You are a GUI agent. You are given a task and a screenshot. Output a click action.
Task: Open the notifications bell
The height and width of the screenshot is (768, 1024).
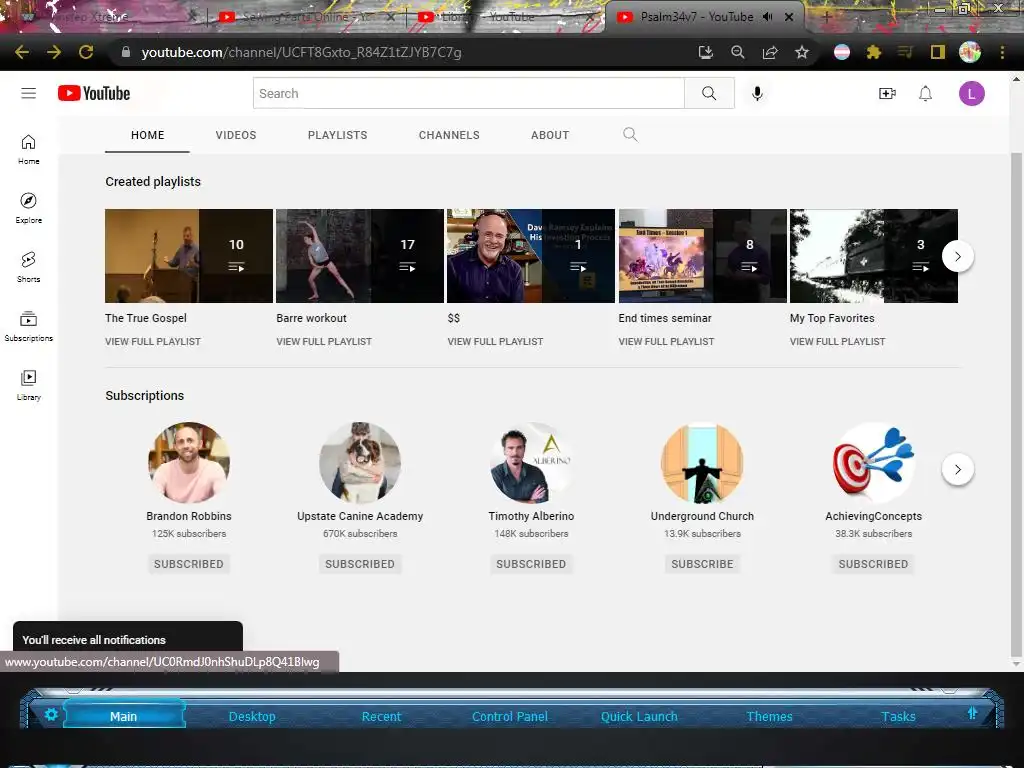925,93
